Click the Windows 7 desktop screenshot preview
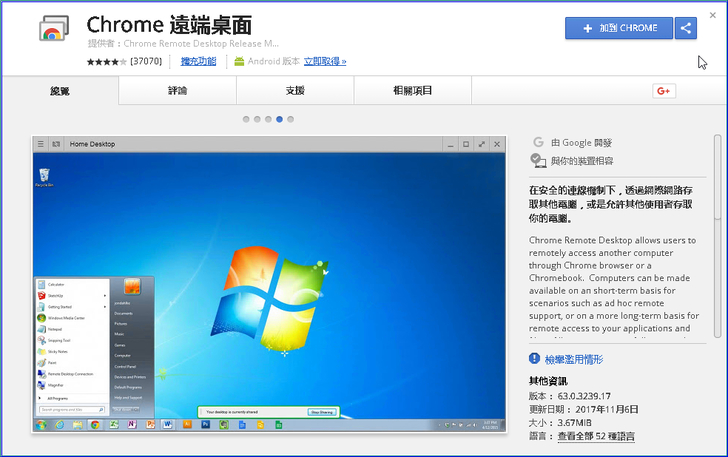The height and width of the screenshot is (457, 728). click(269, 284)
